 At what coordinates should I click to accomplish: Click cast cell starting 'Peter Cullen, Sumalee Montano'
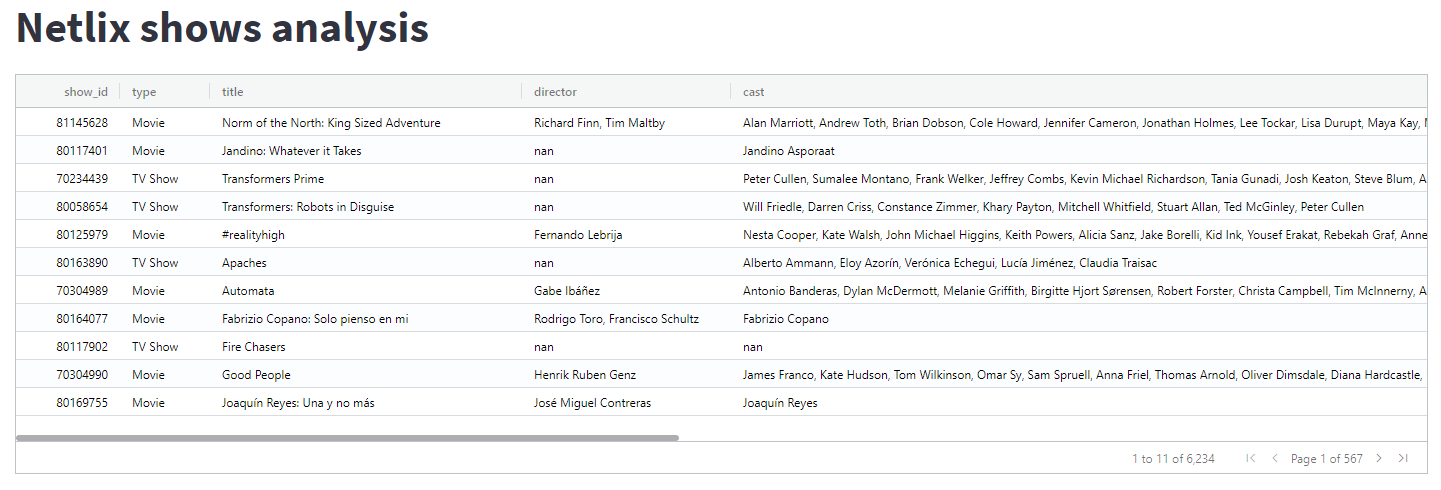coord(1084,179)
